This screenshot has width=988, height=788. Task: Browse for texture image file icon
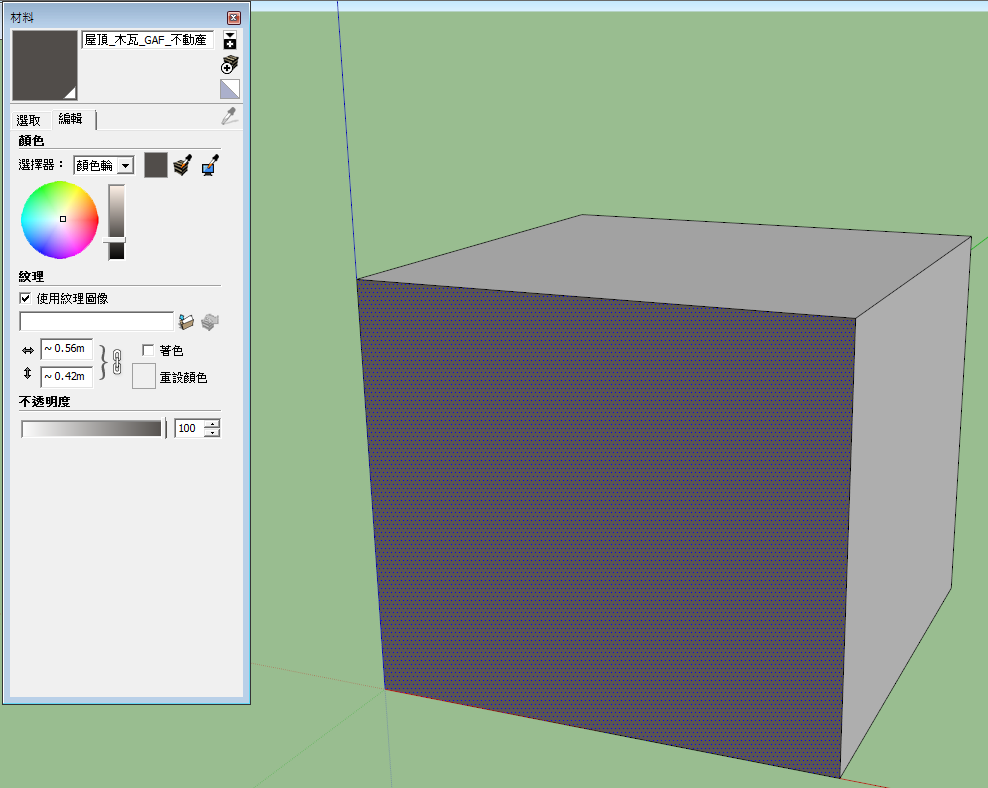(x=186, y=321)
